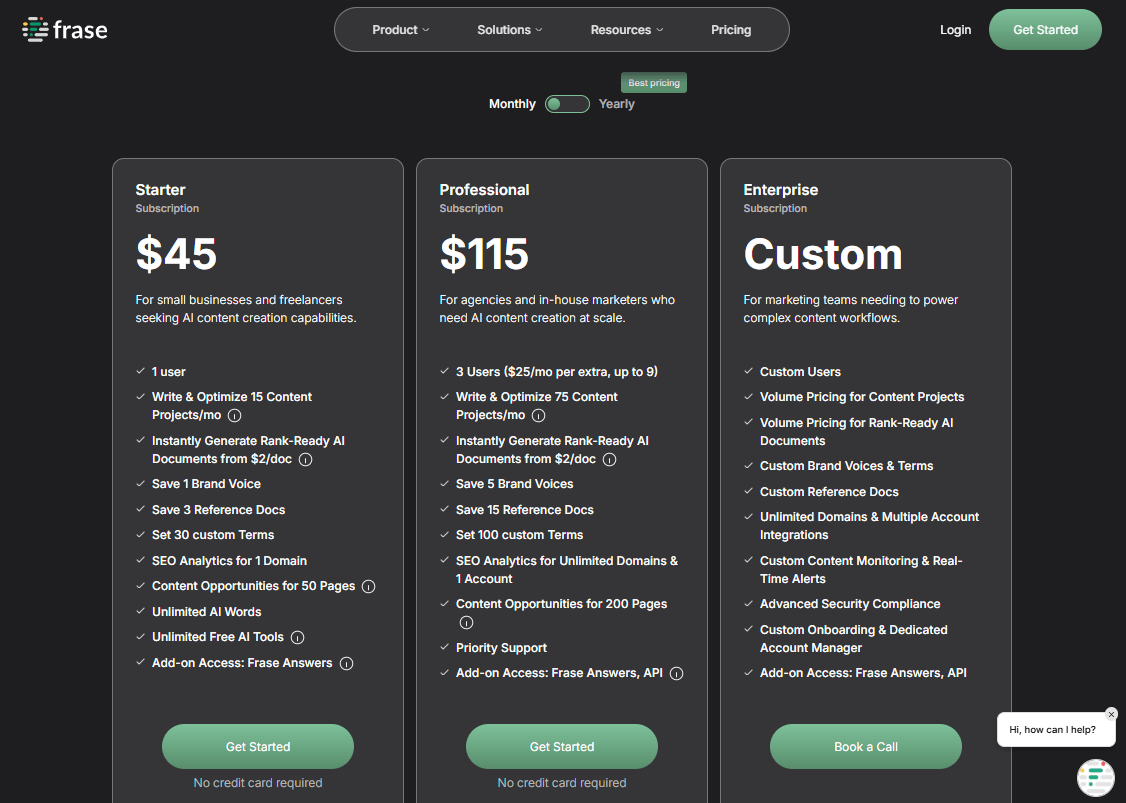The width and height of the screenshot is (1126, 803).
Task: Select the Yearly billing label
Action: [616, 104]
